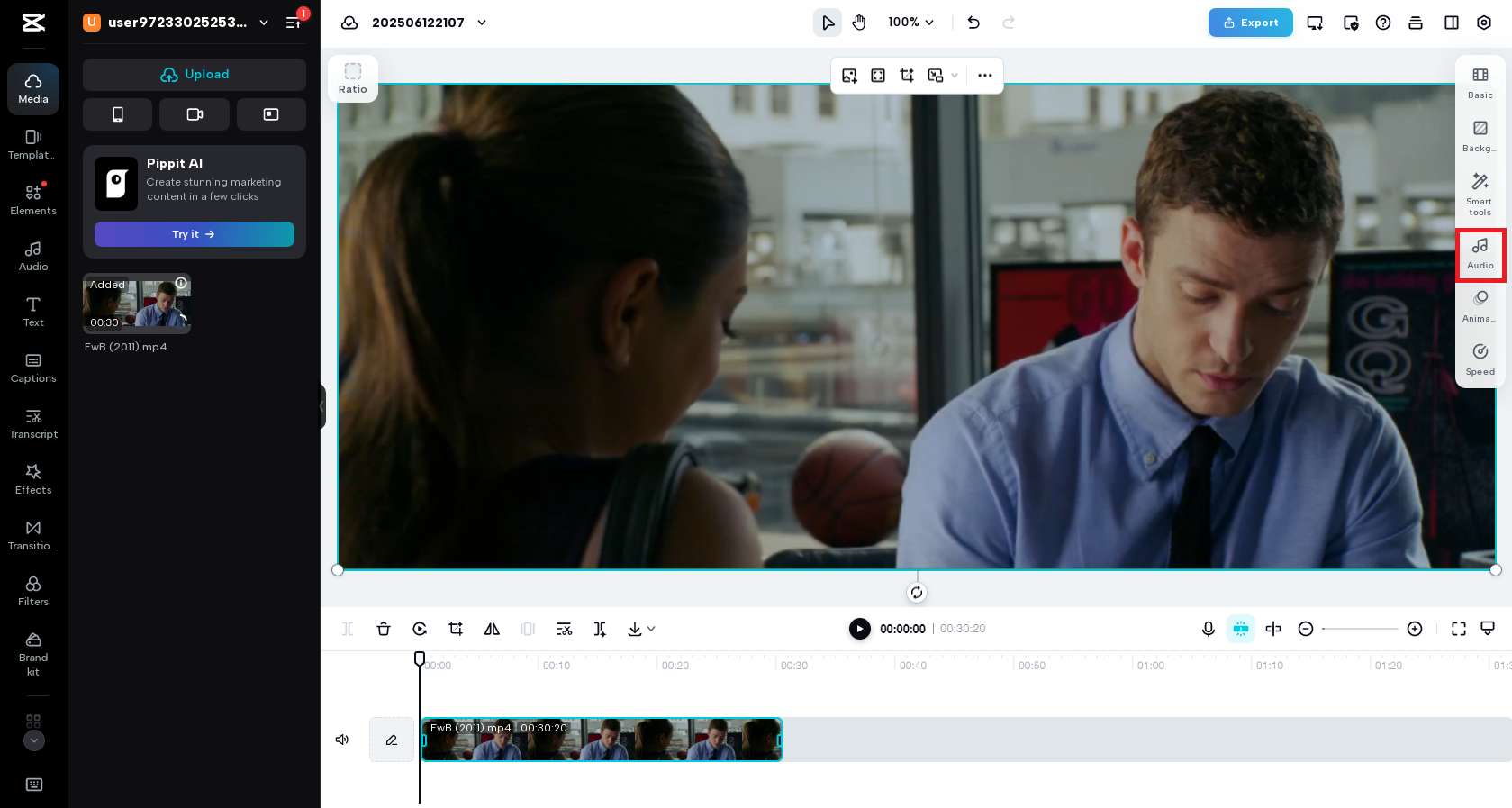1512x808 pixels.
Task: Open the Effects panel
Action: coord(33,479)
